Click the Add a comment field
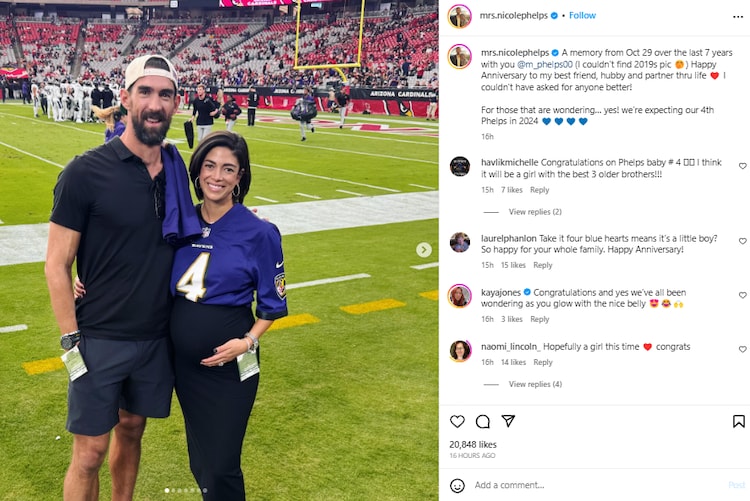 (598, 485)
